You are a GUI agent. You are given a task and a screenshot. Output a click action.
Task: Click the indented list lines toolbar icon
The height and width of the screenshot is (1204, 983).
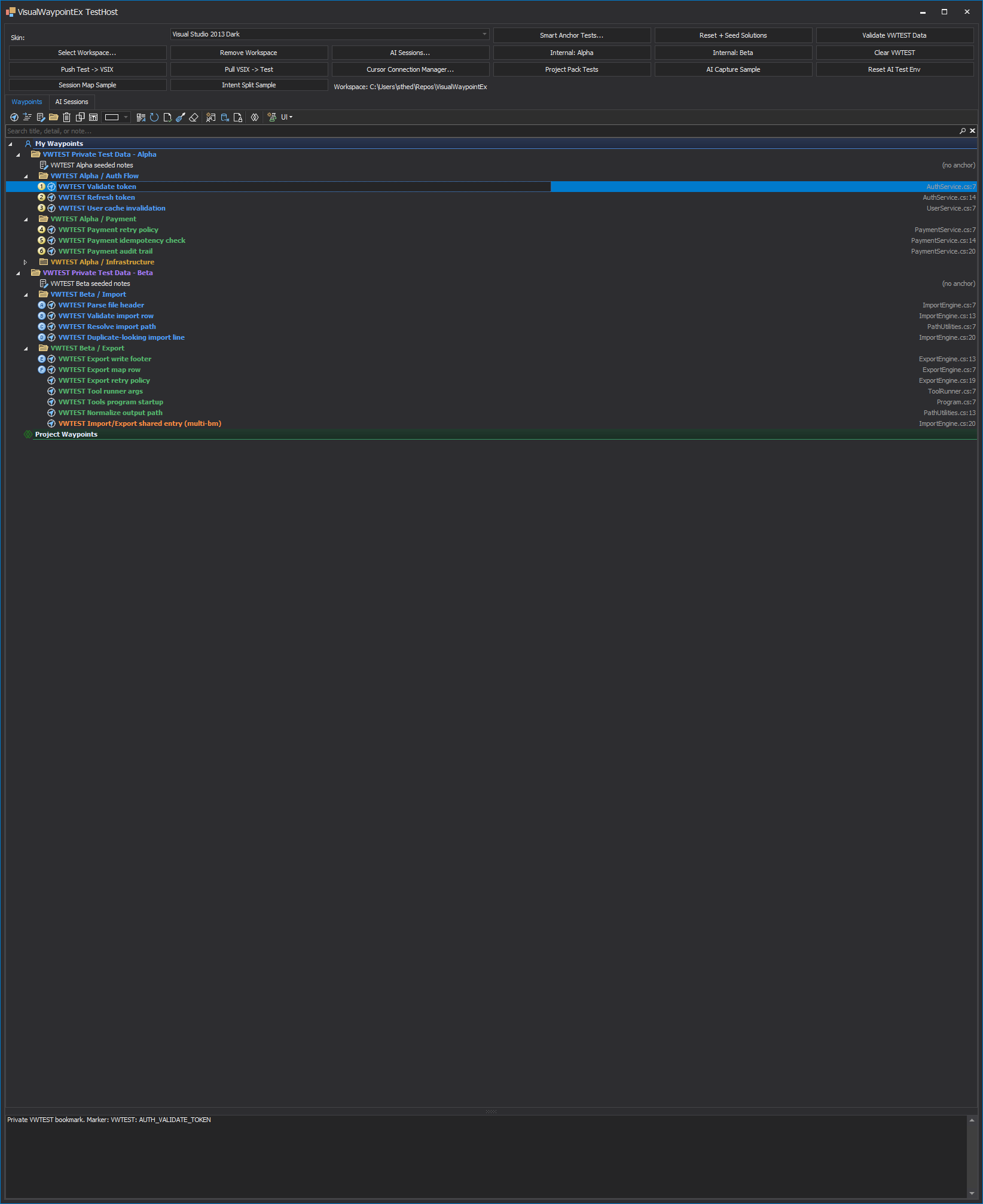pos(28,117)
